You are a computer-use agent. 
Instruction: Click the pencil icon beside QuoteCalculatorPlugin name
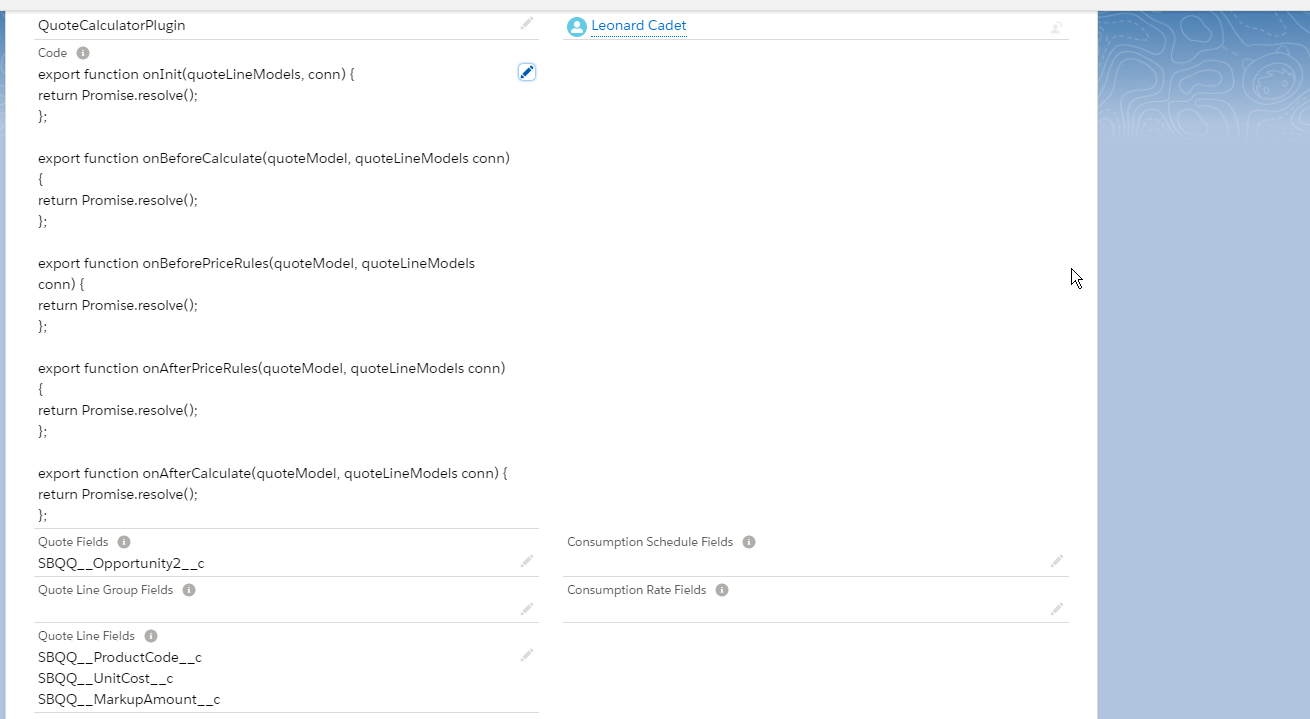click(527, 24)
